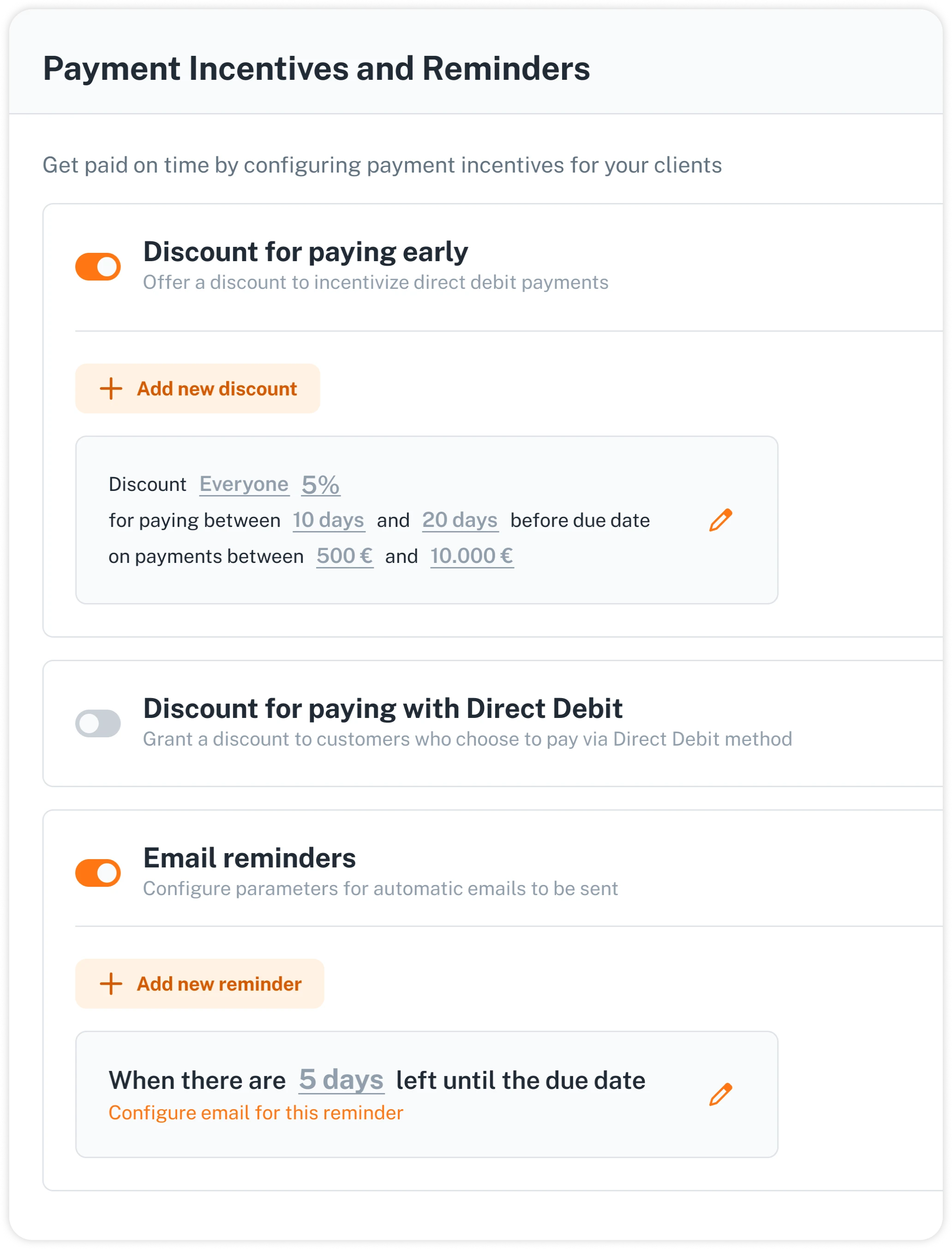This screenshot has height=1249, width=952.
Task: Enable Discount for paying with Direct Debit
Action: [98, 723]
